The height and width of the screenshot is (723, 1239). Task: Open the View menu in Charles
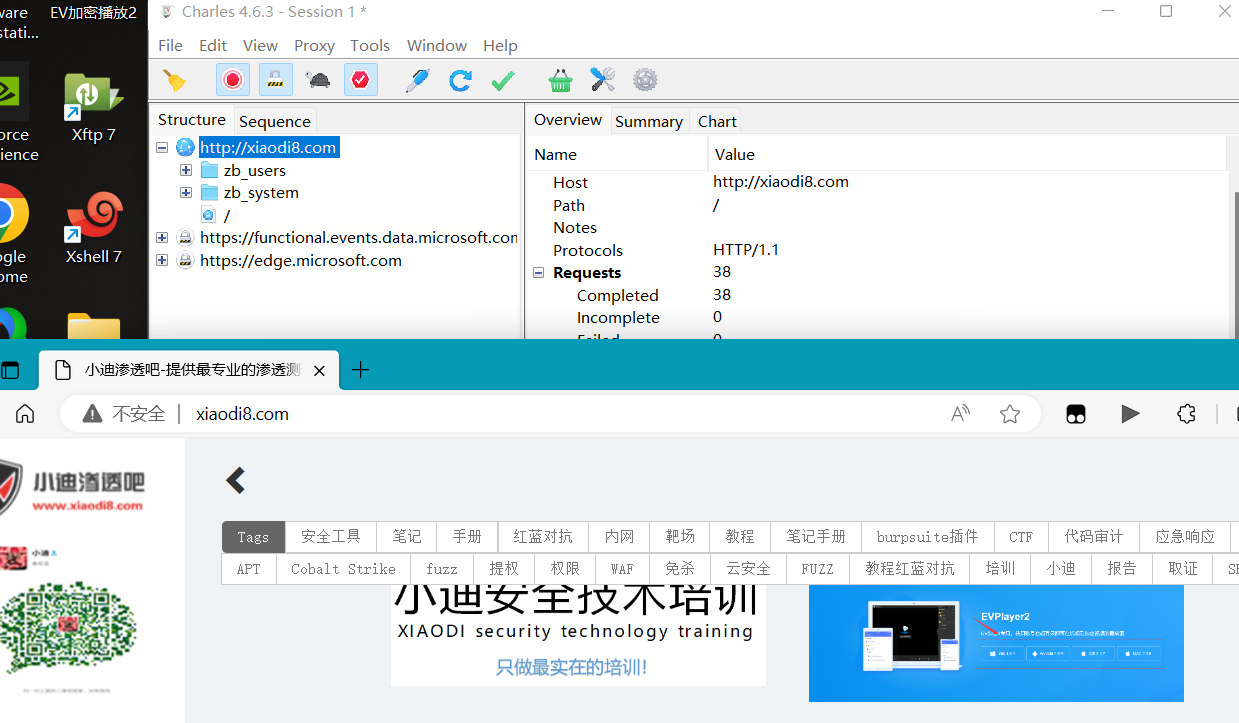(260, 45)
